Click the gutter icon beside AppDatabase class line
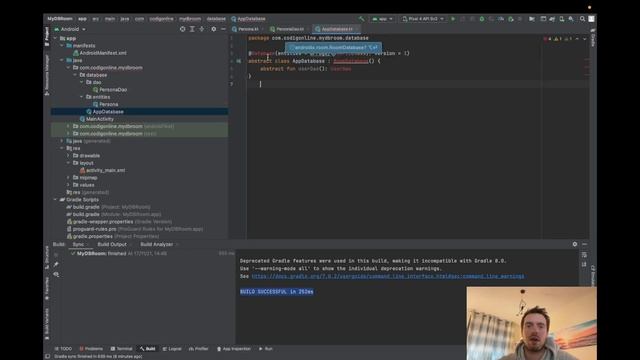The width and height of the screenshot is (640, 360). [x=239, y=61]
